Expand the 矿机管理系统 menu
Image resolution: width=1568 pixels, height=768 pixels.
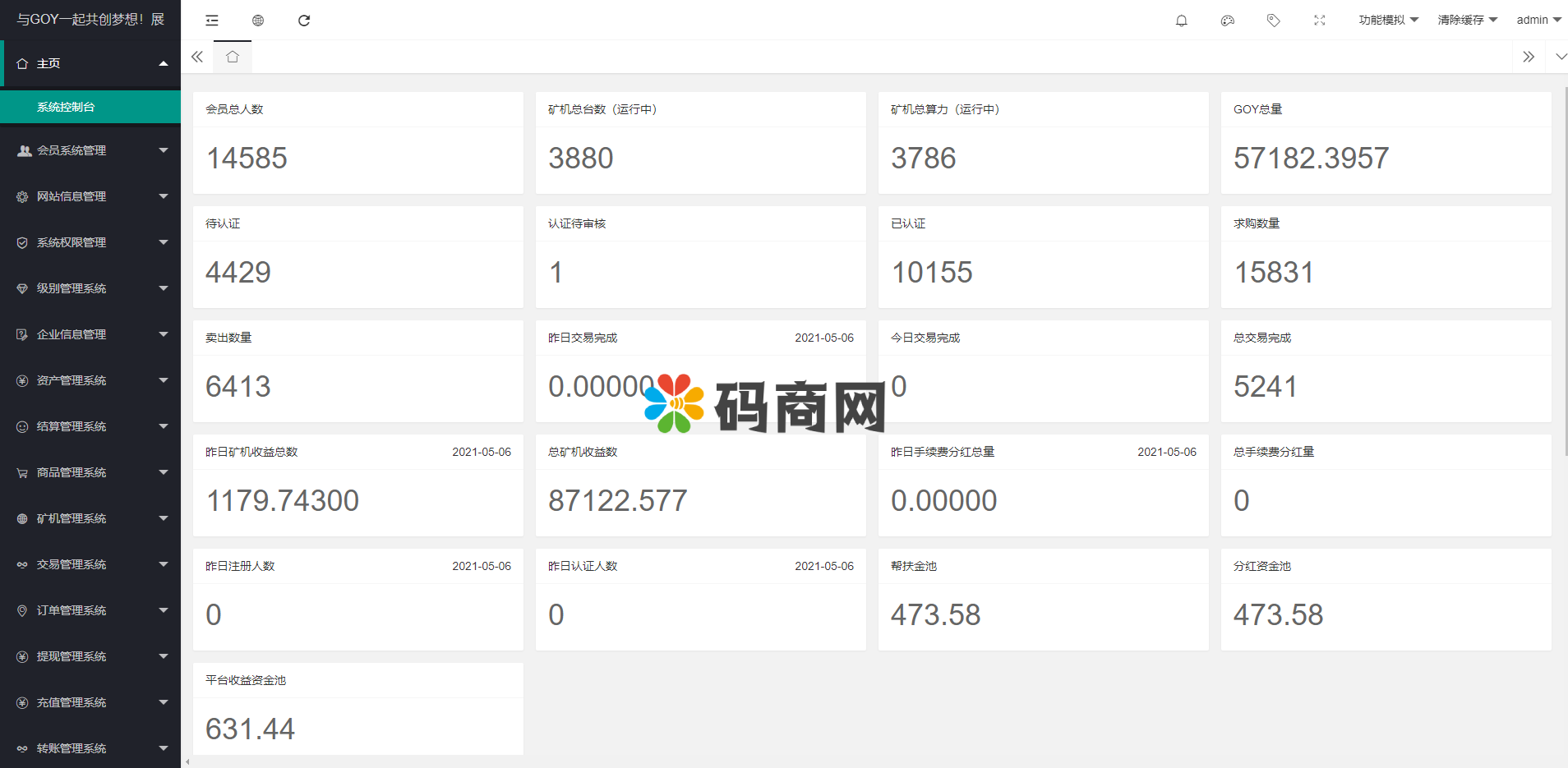tap(90, 518)
